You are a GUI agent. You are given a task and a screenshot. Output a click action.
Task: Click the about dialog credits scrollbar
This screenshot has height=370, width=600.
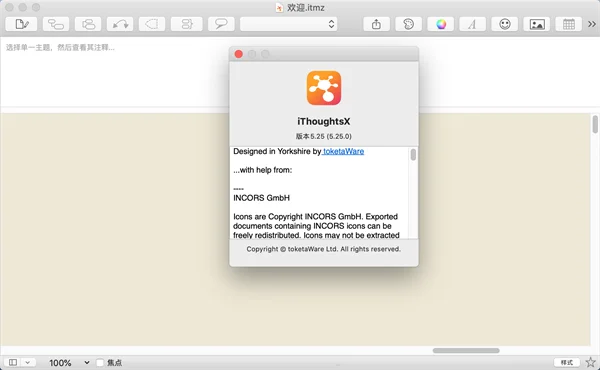tap(413, 155)
